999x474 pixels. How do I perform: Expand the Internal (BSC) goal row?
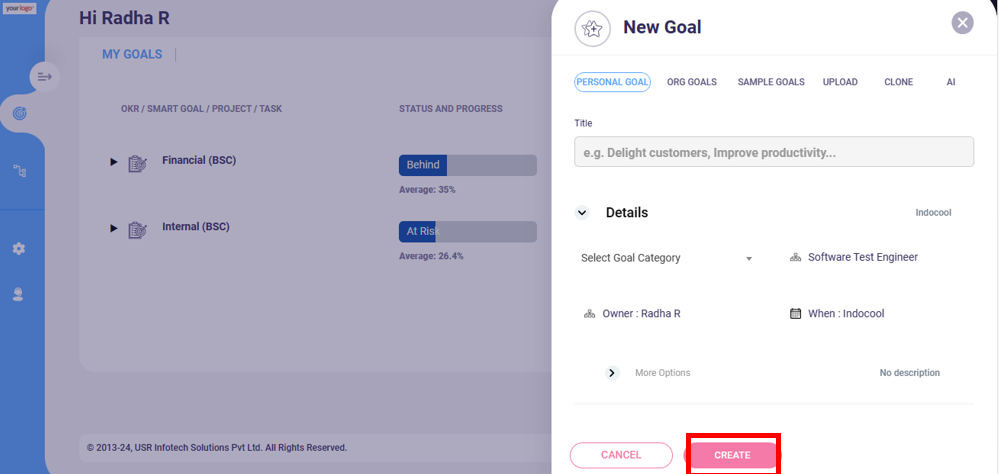point(114,228)
